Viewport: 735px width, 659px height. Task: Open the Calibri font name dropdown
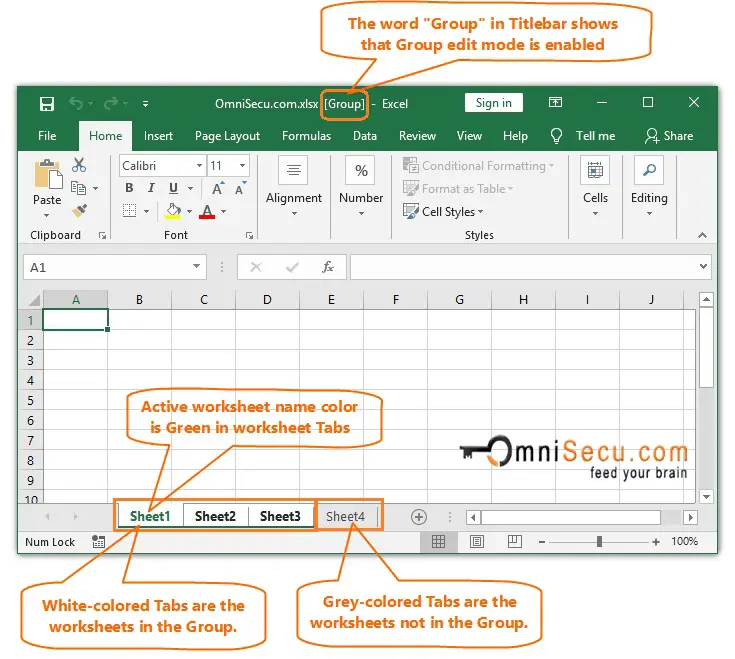[x=199, y=165]
